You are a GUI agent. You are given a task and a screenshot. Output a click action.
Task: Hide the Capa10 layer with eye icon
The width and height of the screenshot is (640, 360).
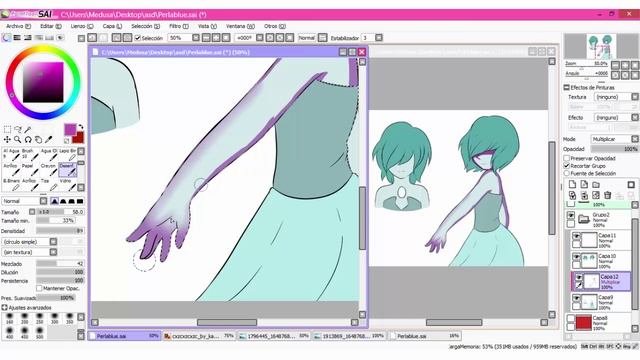[x=576, y=257]
